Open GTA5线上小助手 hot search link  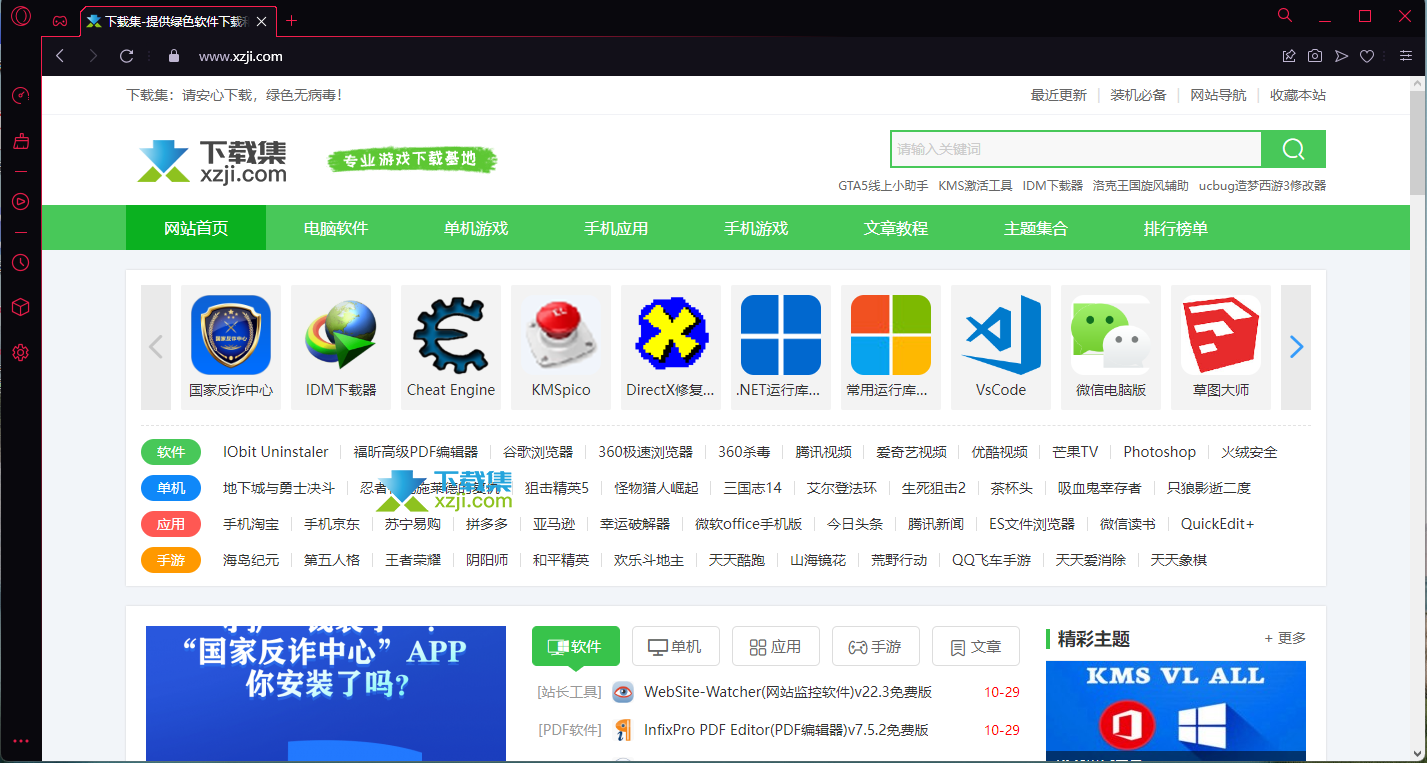tap(883, 185)
